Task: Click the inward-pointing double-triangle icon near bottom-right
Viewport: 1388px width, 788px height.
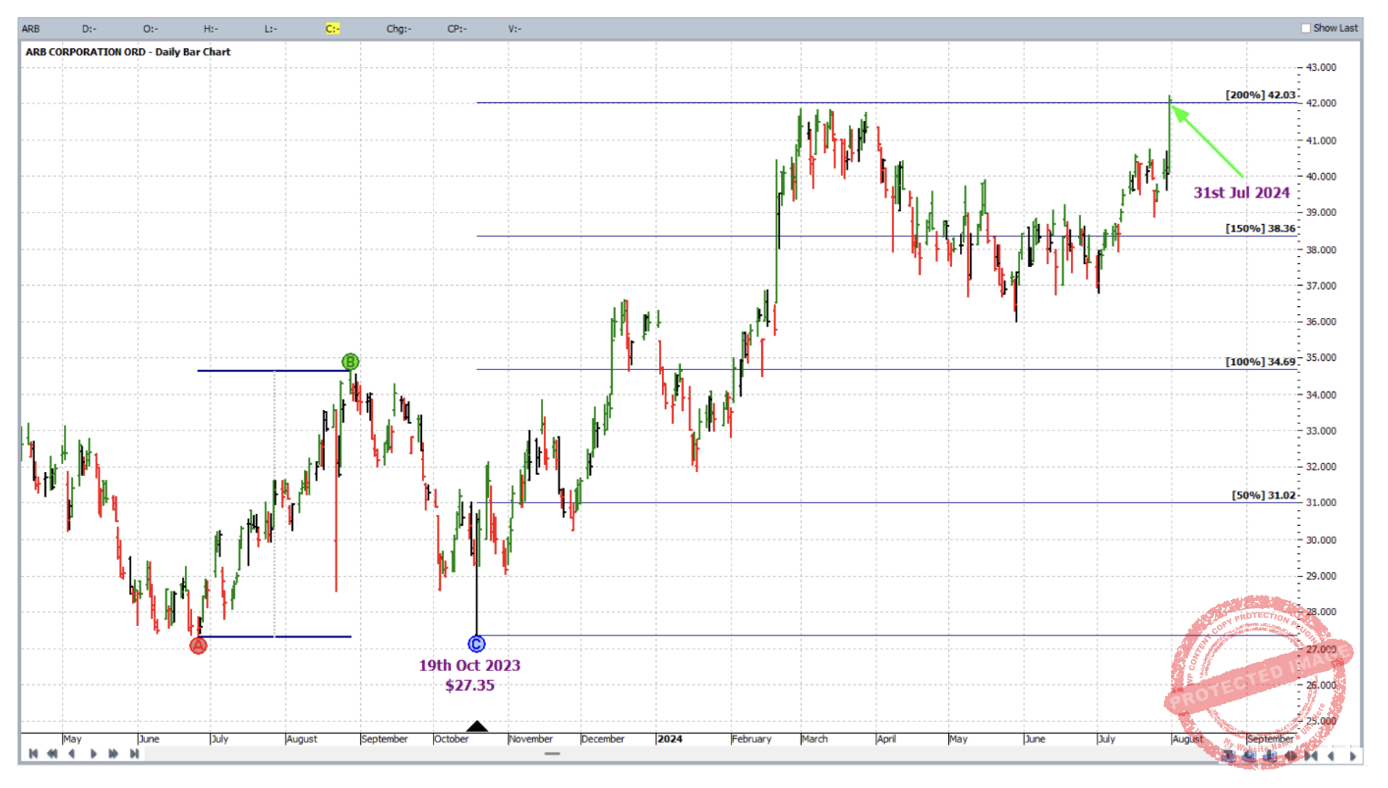Action: pos(1311,756)
